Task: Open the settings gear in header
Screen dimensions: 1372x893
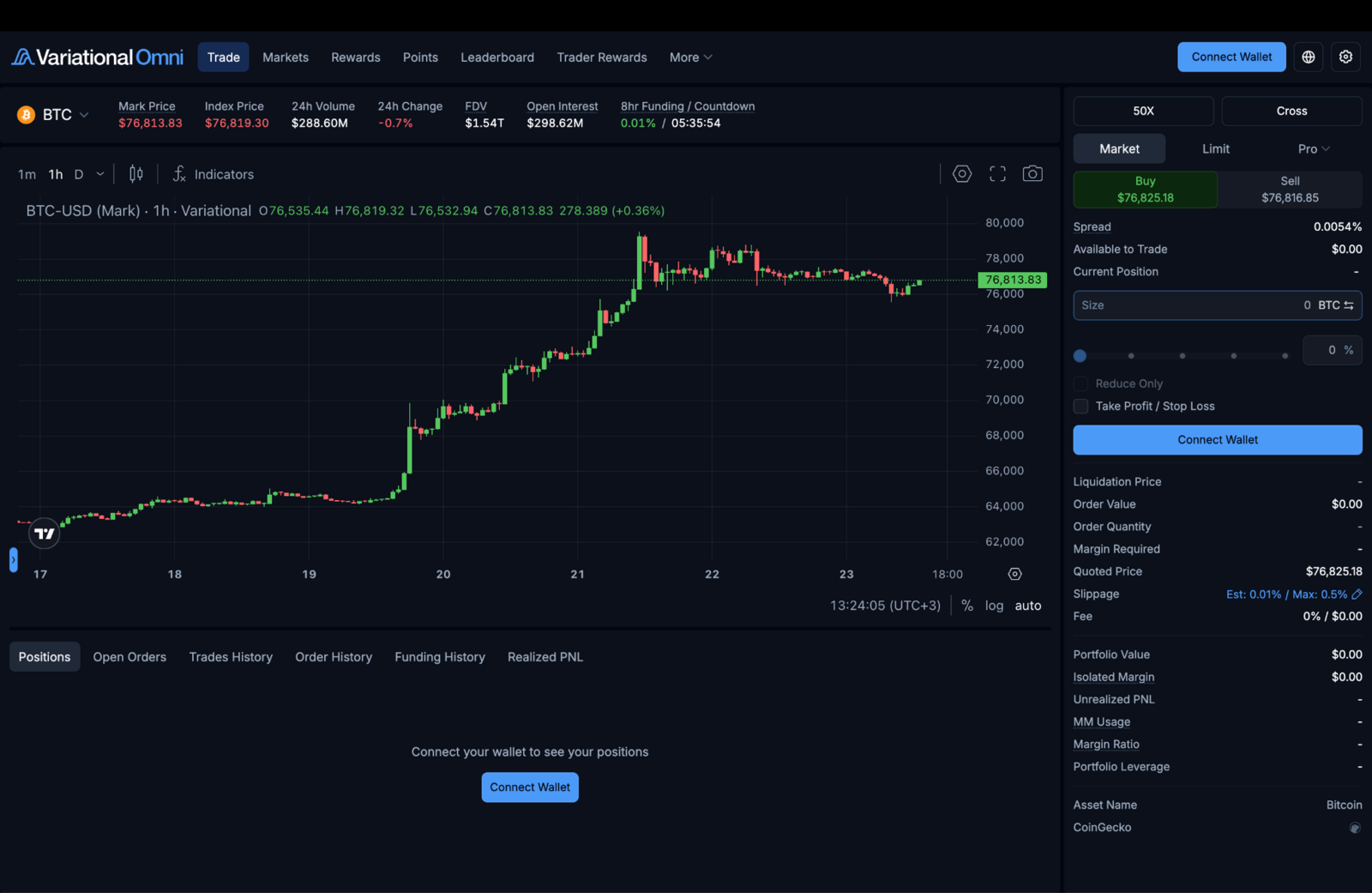Action: tap(1346, 57)
